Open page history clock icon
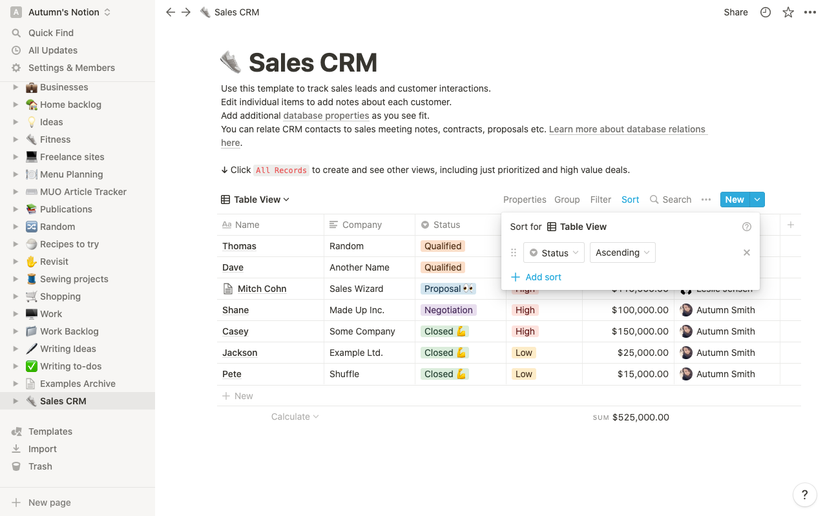This screenshot has width=825, height=516. [765, 12]
